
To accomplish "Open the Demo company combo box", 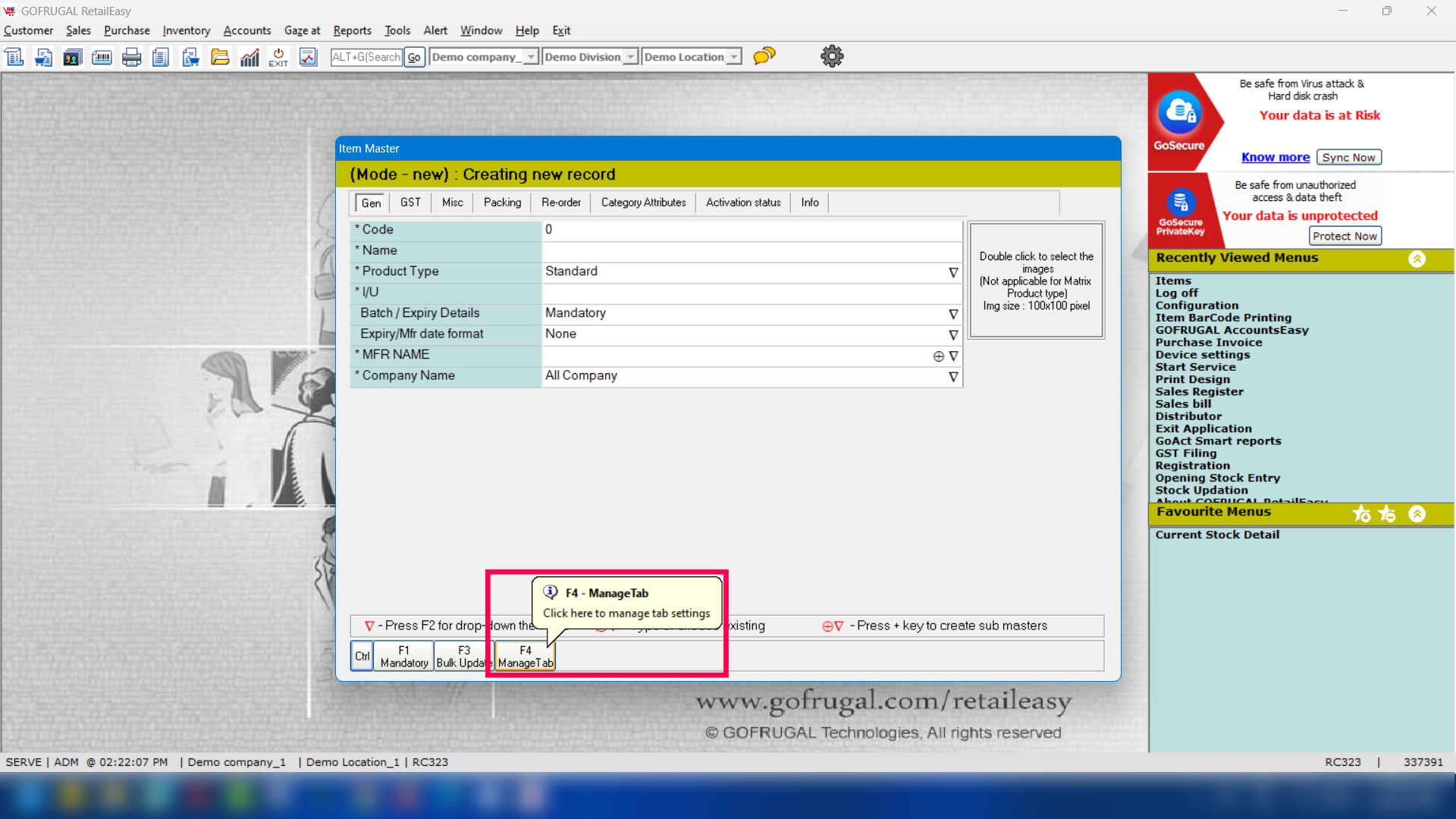I will click(x=531, y=57).
